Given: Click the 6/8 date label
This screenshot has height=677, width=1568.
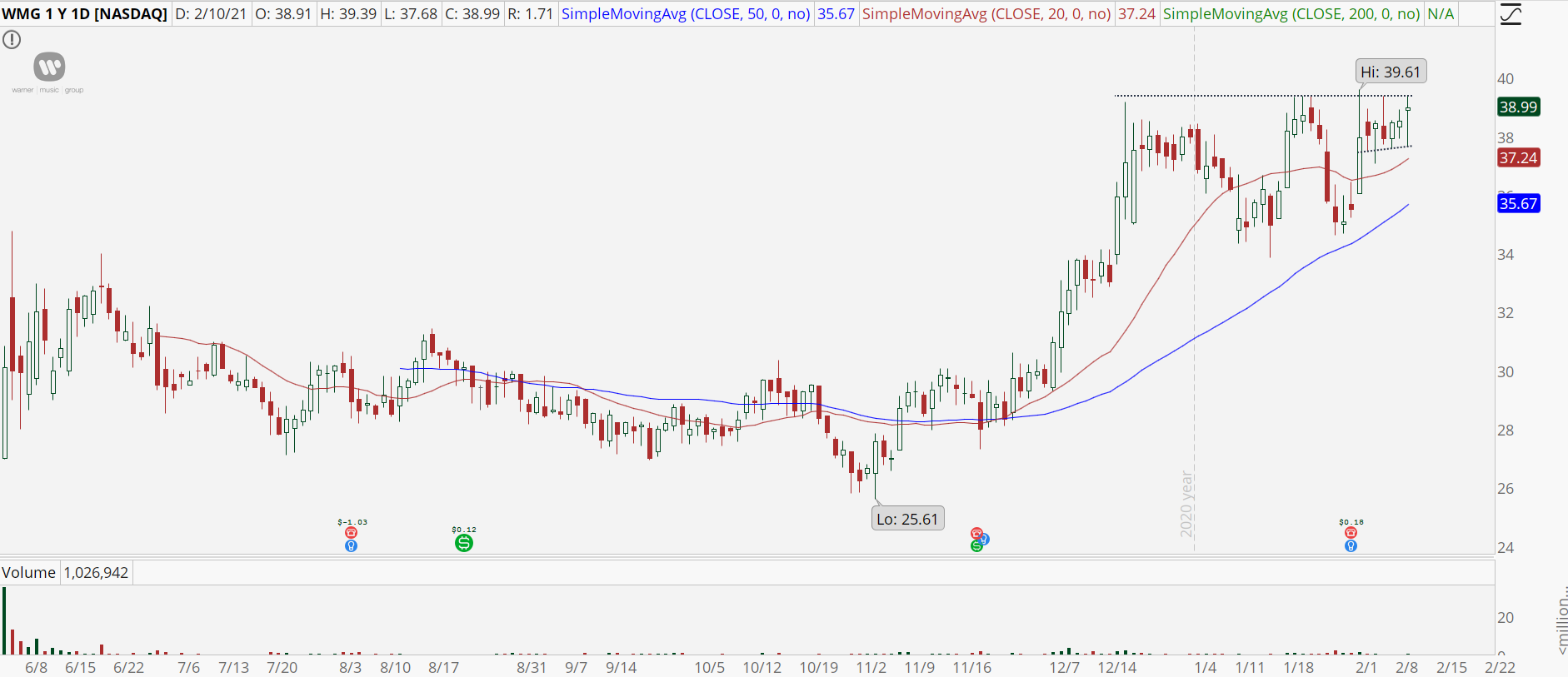Looking at the screenshot, I should click(x=37, y=668).
